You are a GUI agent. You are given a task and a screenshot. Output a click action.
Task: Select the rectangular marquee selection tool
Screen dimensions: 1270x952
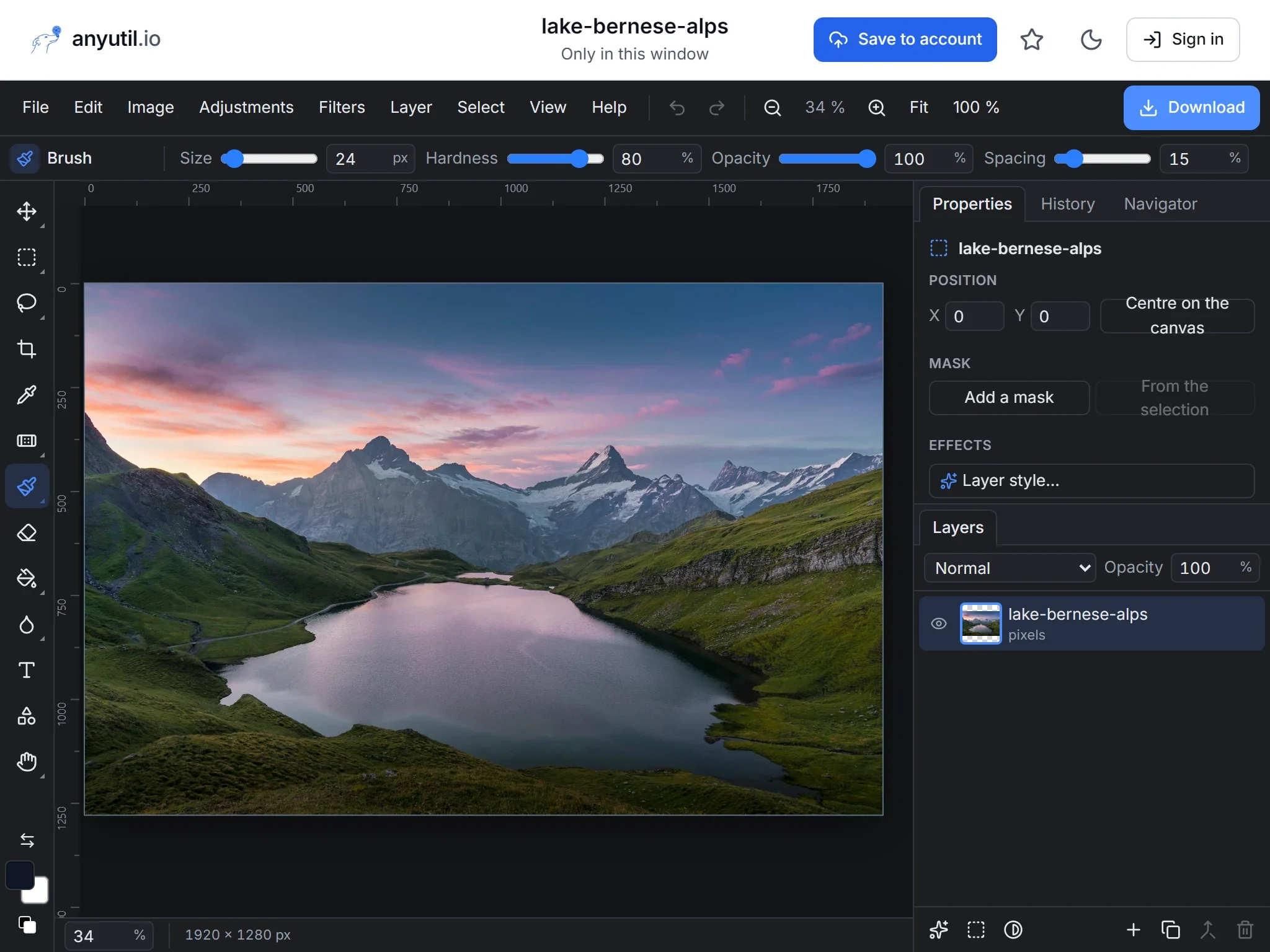coord(27,257)
